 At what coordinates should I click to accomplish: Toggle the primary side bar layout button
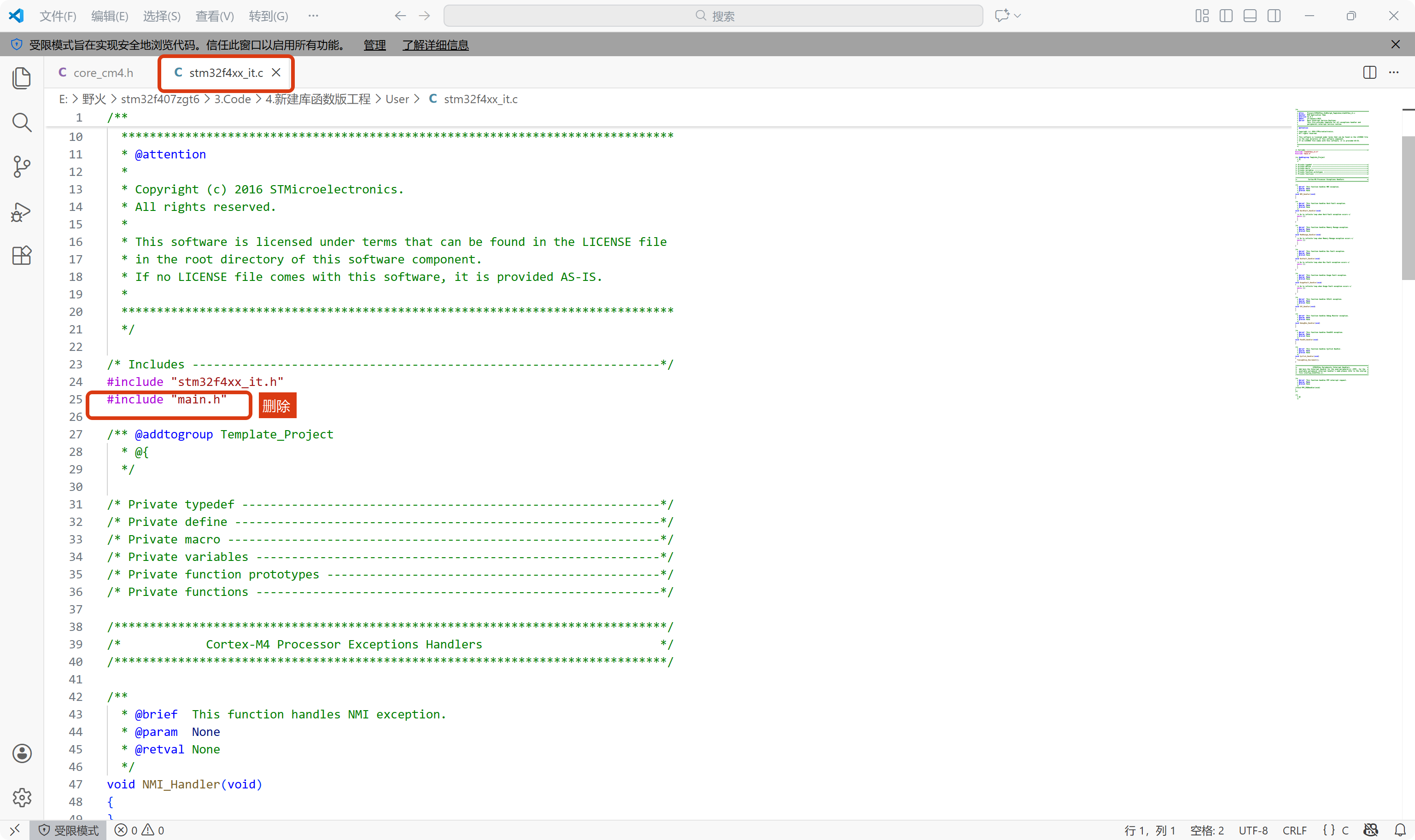tap(1226, 16)
